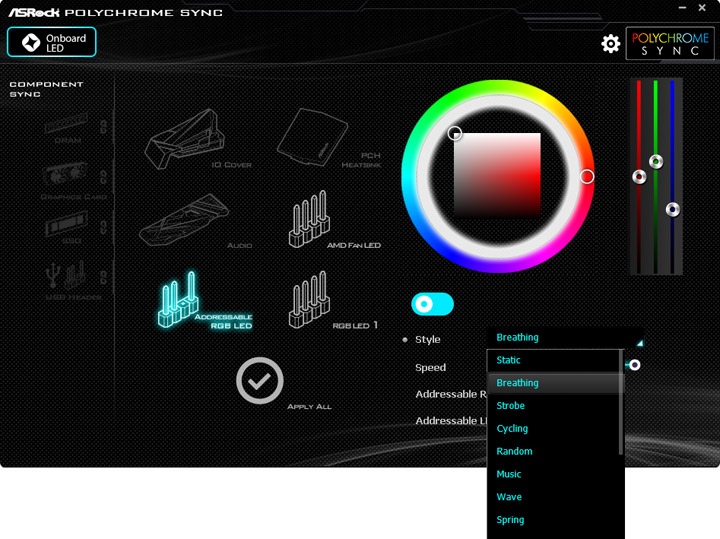Collapse the Style dropdown showing Breathing

coord(566,338)
